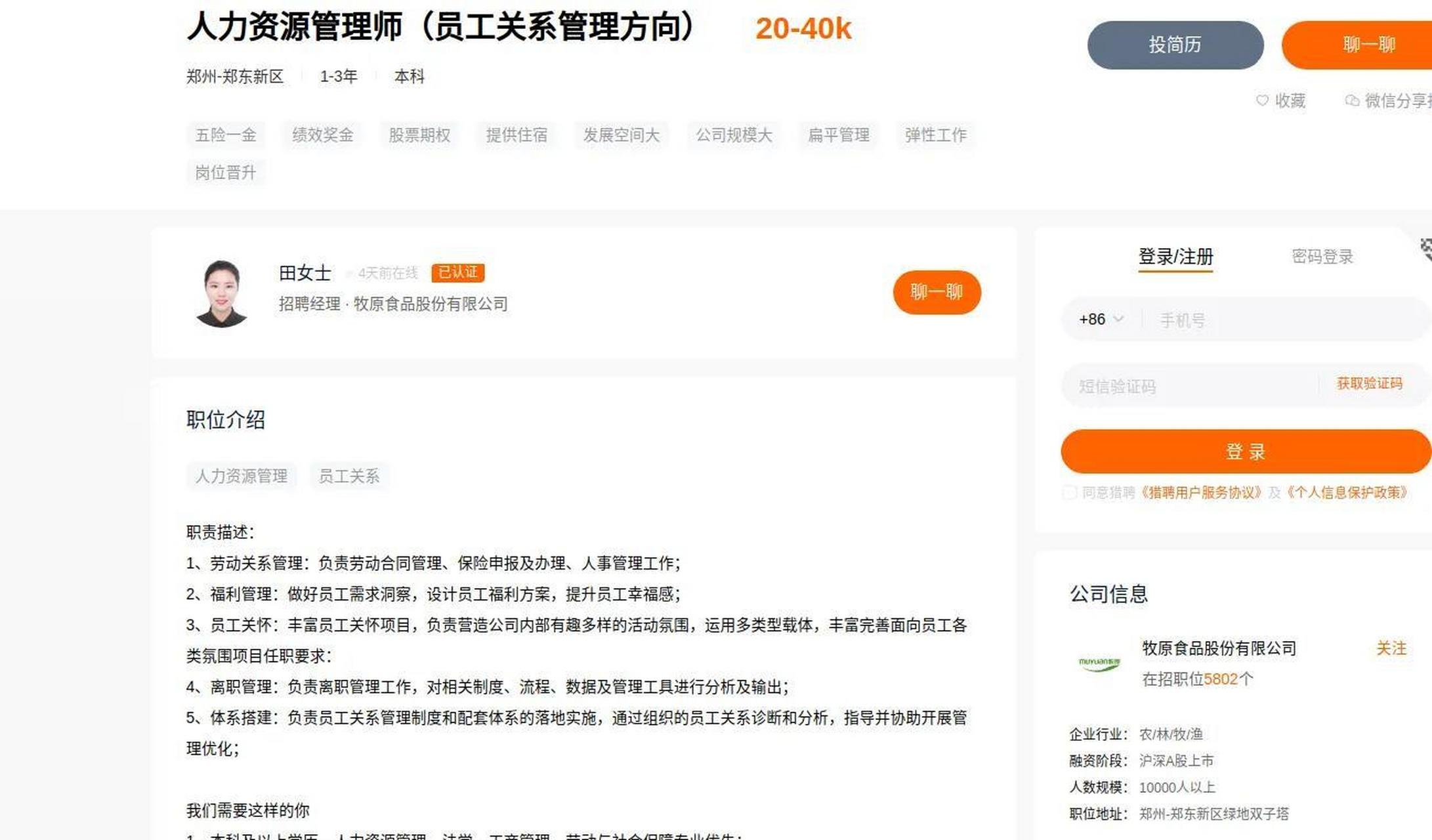The width and height of the screenshot is (1432, 840).
Task: Click the 微信分享 WeChat icon
Action: coord(1351,100)
